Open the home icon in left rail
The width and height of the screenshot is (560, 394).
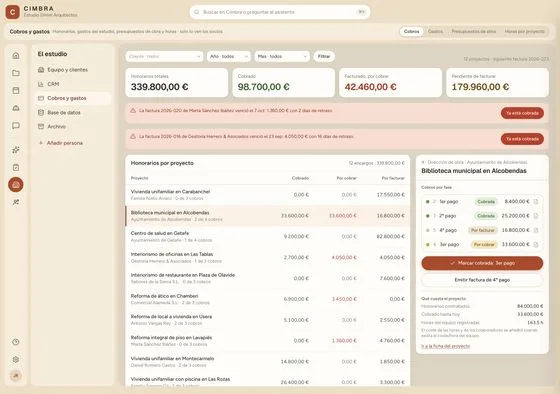point(16,55)
